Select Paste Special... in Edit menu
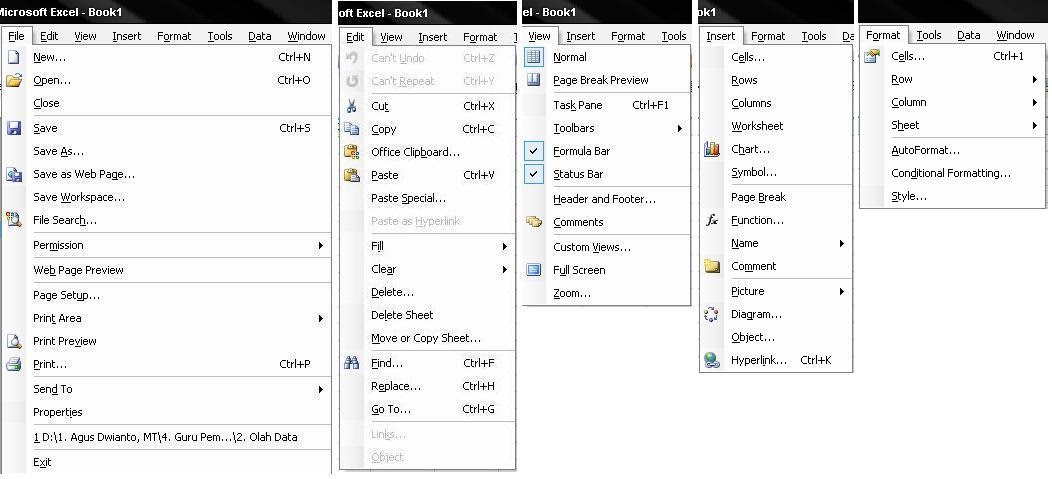This screenshot has width=1052, height=479. tap(408, 199)
